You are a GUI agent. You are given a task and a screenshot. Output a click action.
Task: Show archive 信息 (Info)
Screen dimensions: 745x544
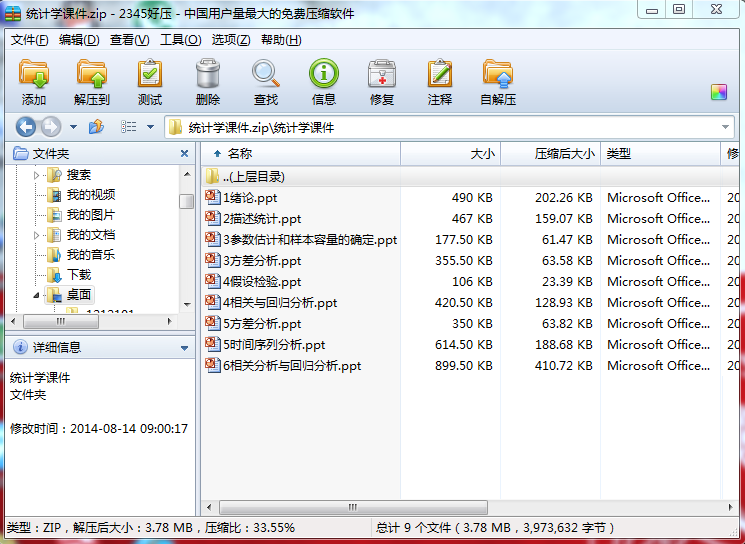(324, 82)
